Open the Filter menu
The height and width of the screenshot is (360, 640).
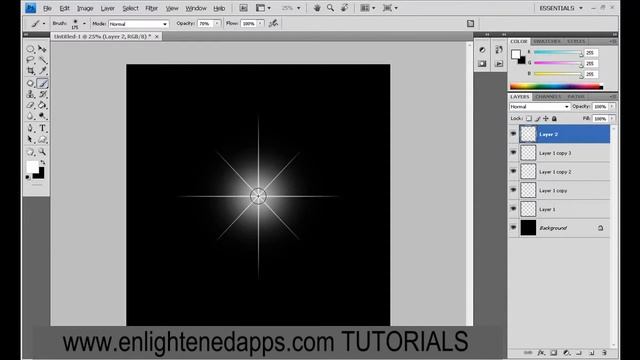coord(151,8)
